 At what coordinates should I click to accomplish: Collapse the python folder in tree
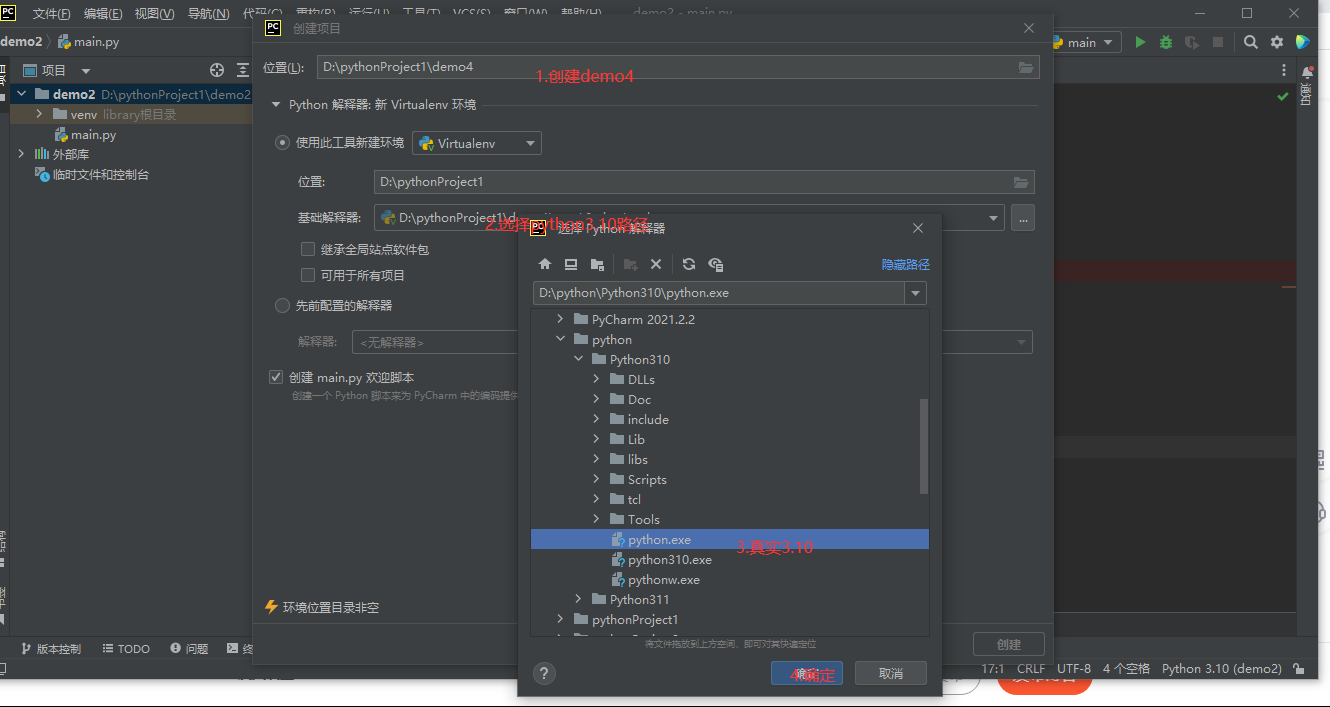(560, 339)
